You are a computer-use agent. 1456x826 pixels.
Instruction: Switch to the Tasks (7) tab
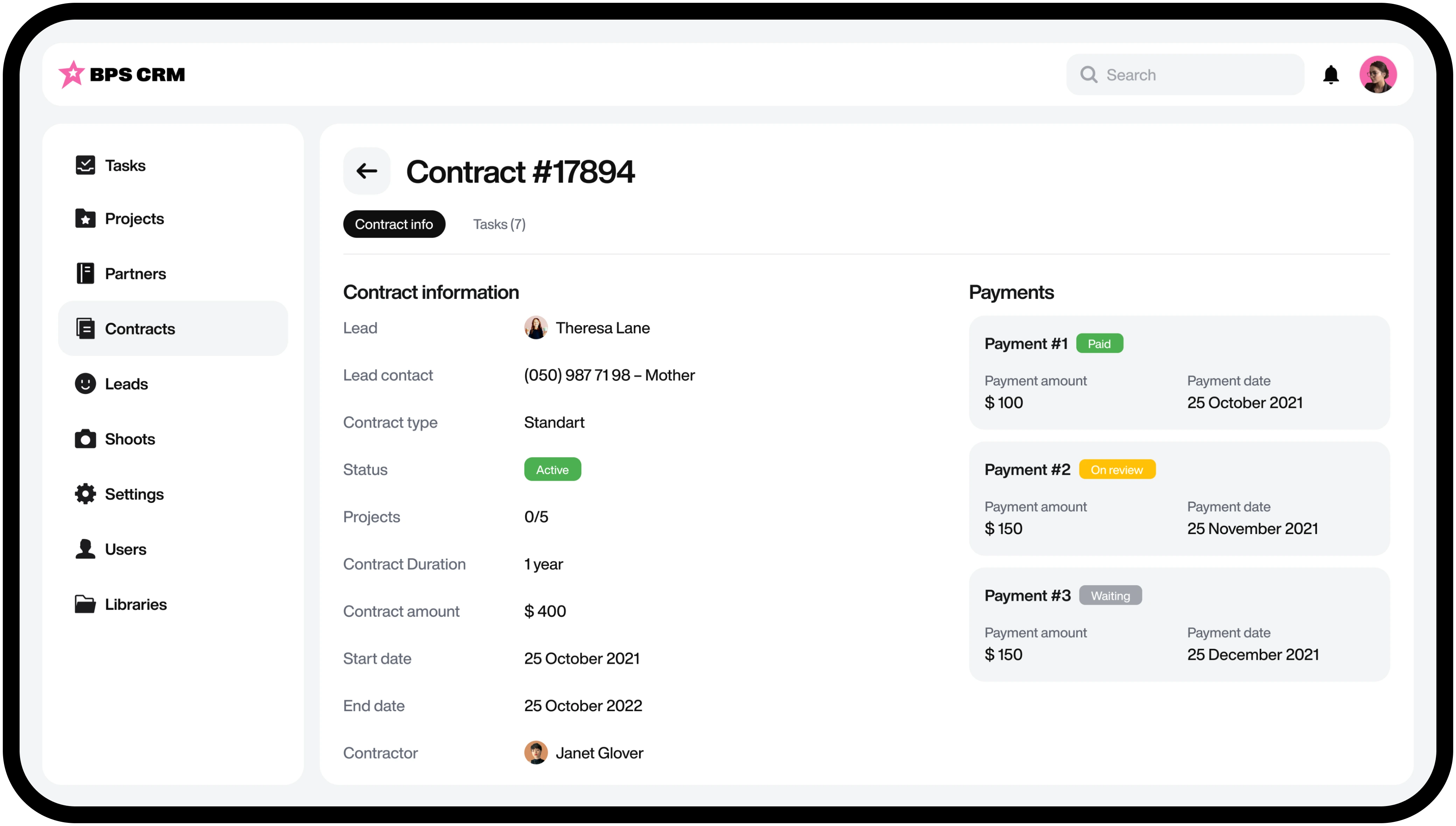click(499, 224)
